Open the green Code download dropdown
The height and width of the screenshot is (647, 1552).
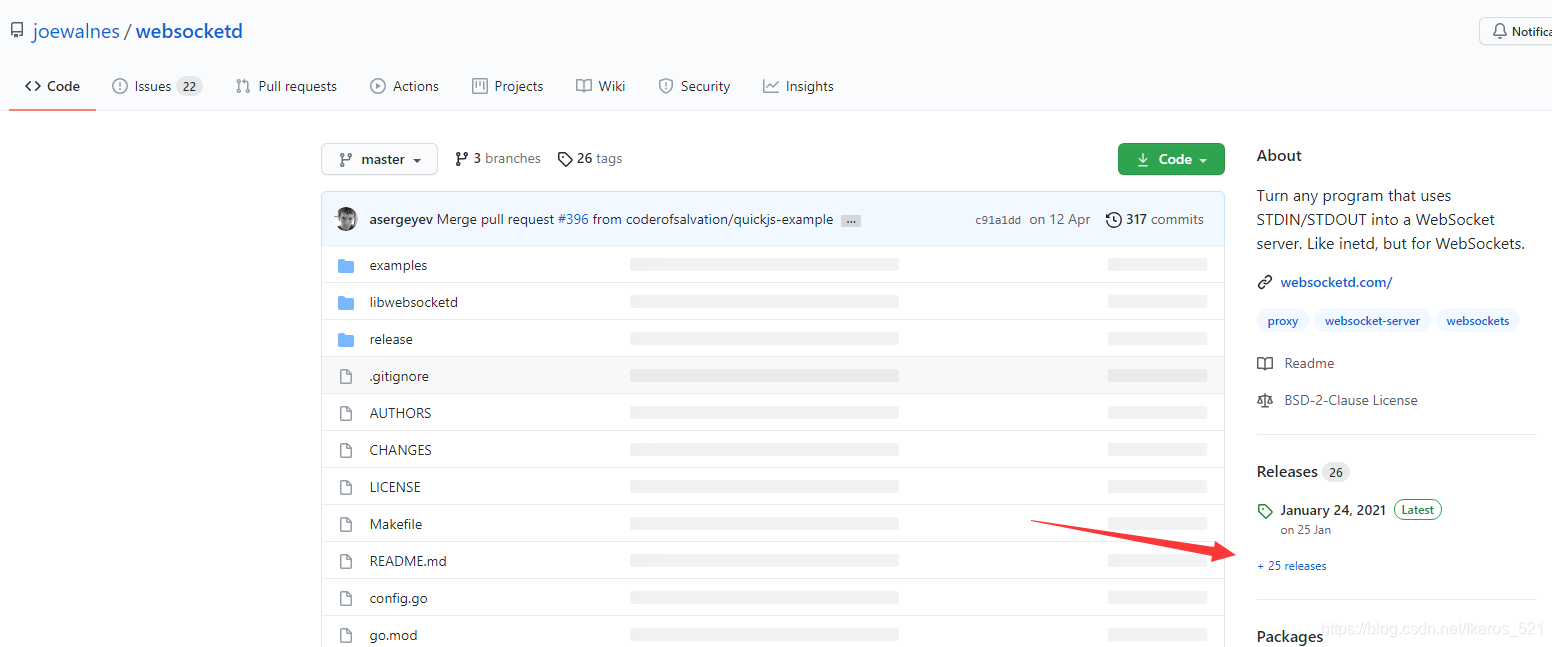1171,159
